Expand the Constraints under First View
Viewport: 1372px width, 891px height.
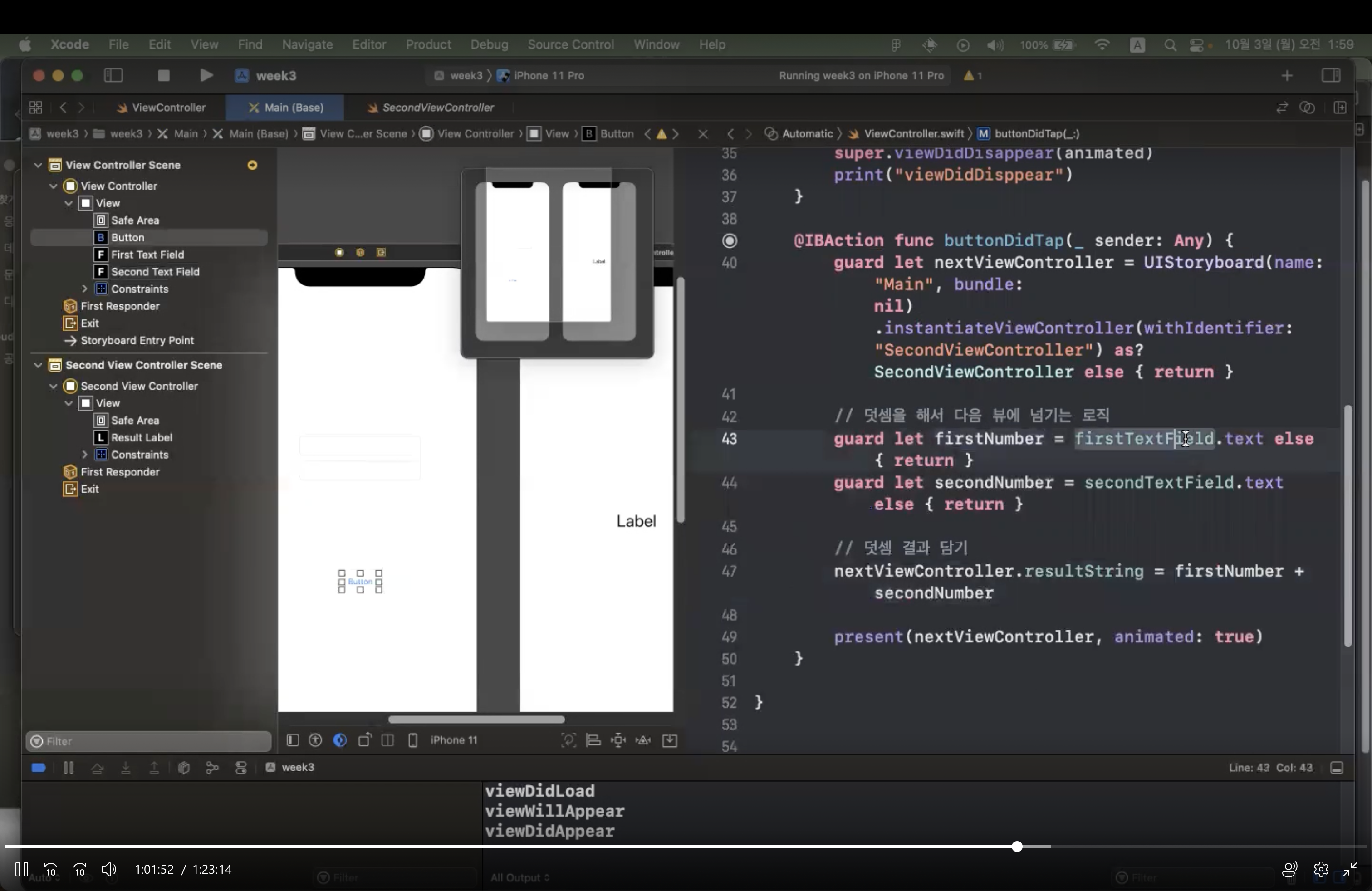(85, 289)
